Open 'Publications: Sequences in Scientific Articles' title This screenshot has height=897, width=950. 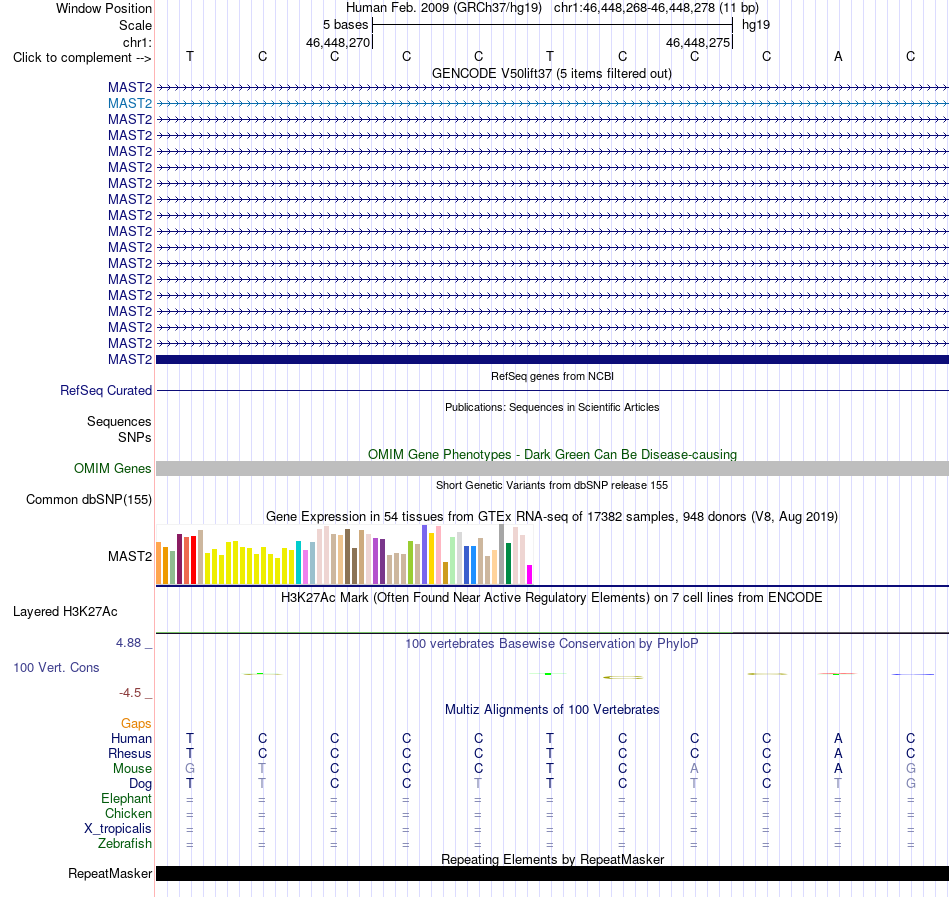(552, 407)
